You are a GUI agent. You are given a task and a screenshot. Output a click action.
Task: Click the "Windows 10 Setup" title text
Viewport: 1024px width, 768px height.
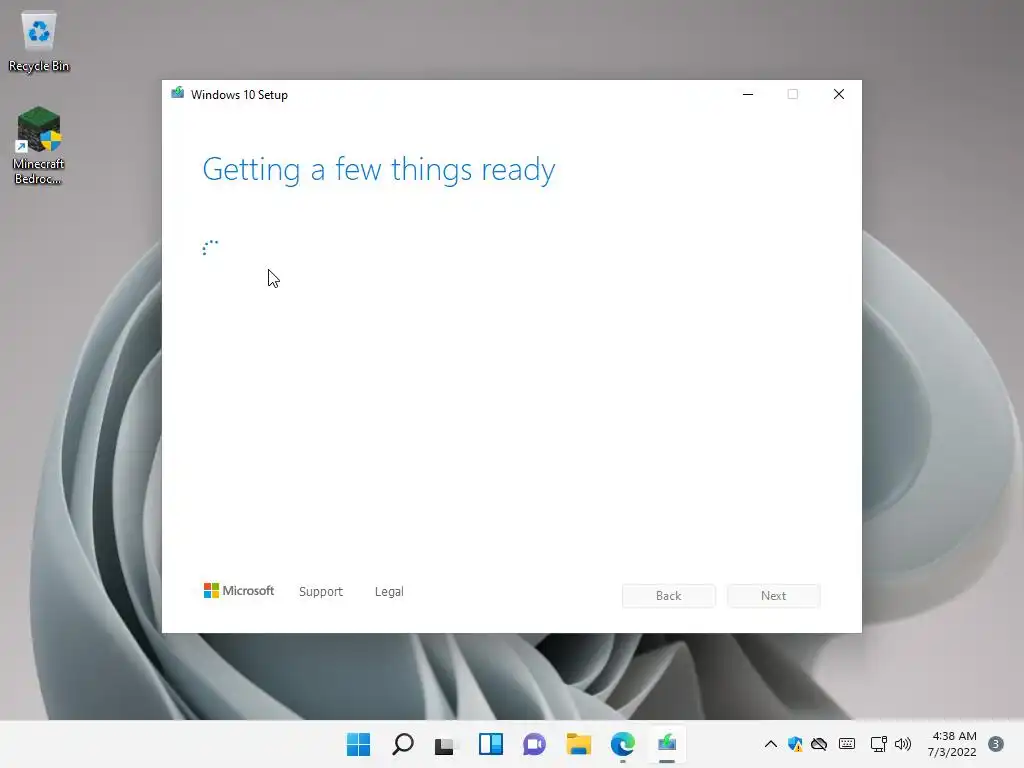pyautogui.click(x=239, y=95)
